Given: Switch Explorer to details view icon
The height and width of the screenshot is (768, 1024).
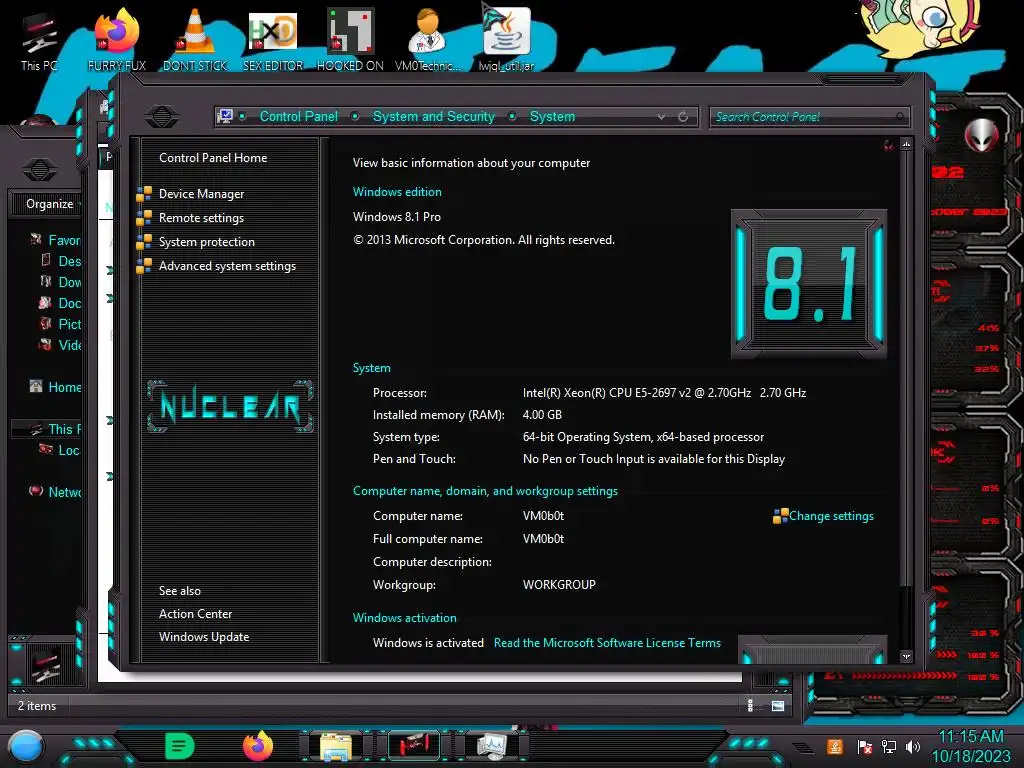Looking at the screenshot, I should tap(750, 705).
